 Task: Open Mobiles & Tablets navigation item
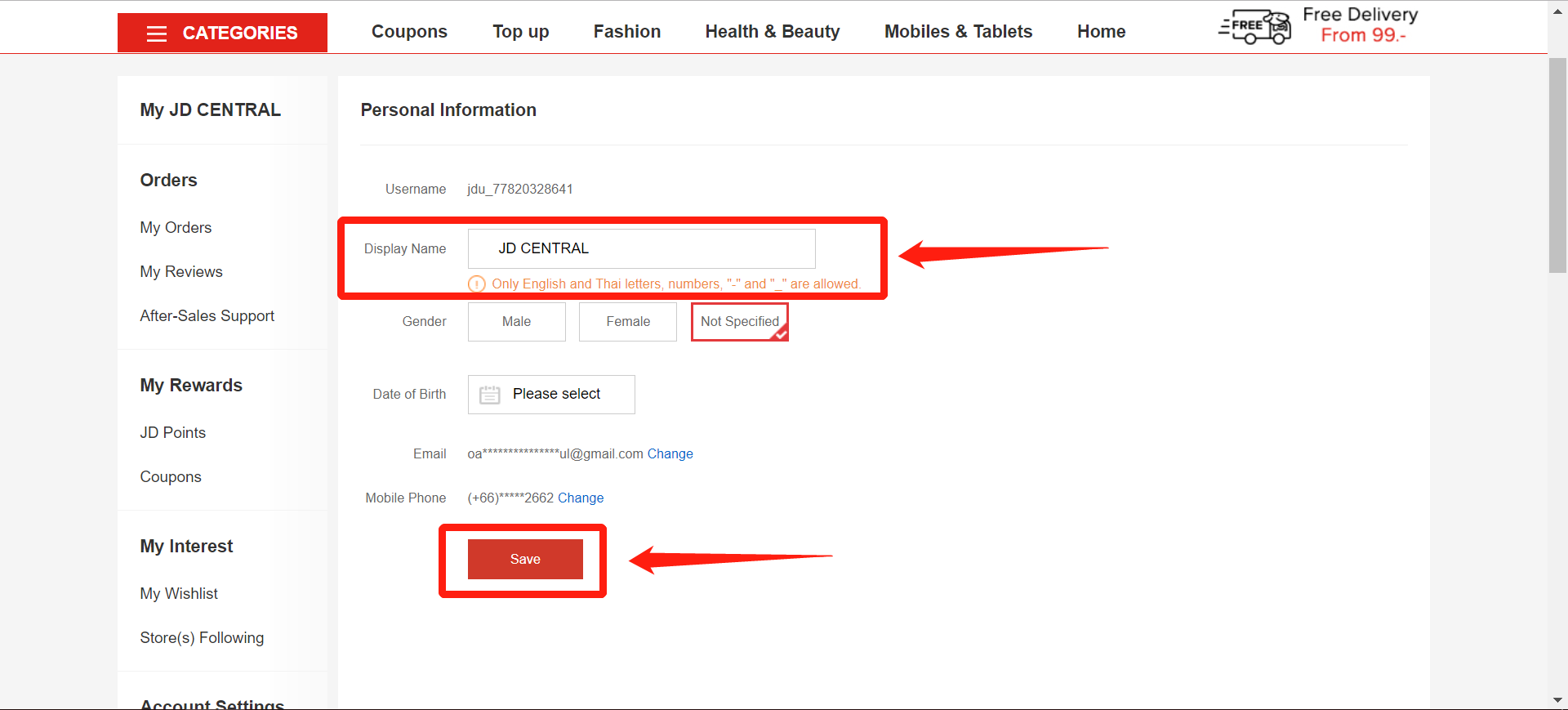[x=959, y=32]
